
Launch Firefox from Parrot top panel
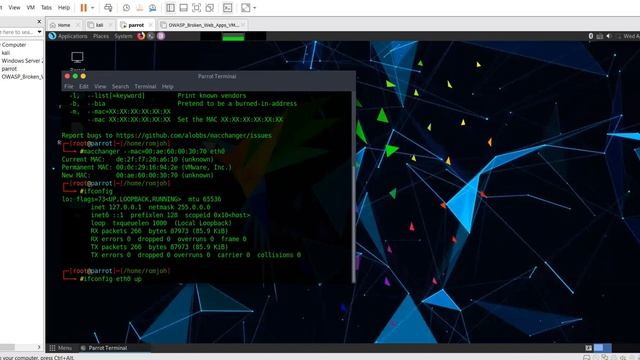point(141,36)
